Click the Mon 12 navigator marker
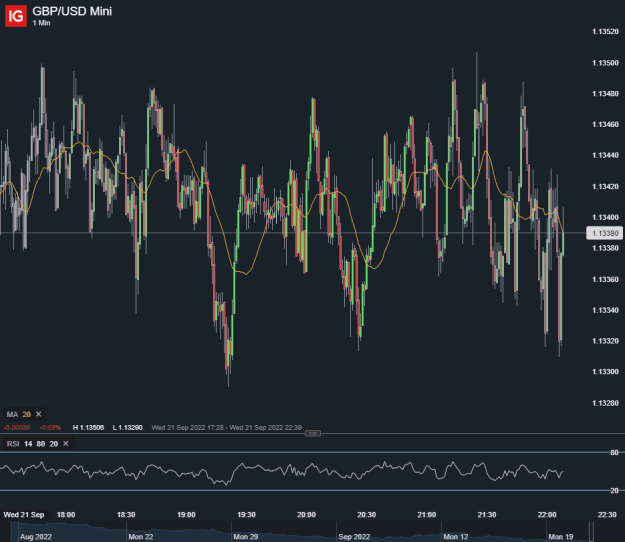The width and height of the screenshot is (625, 542). 456,537
